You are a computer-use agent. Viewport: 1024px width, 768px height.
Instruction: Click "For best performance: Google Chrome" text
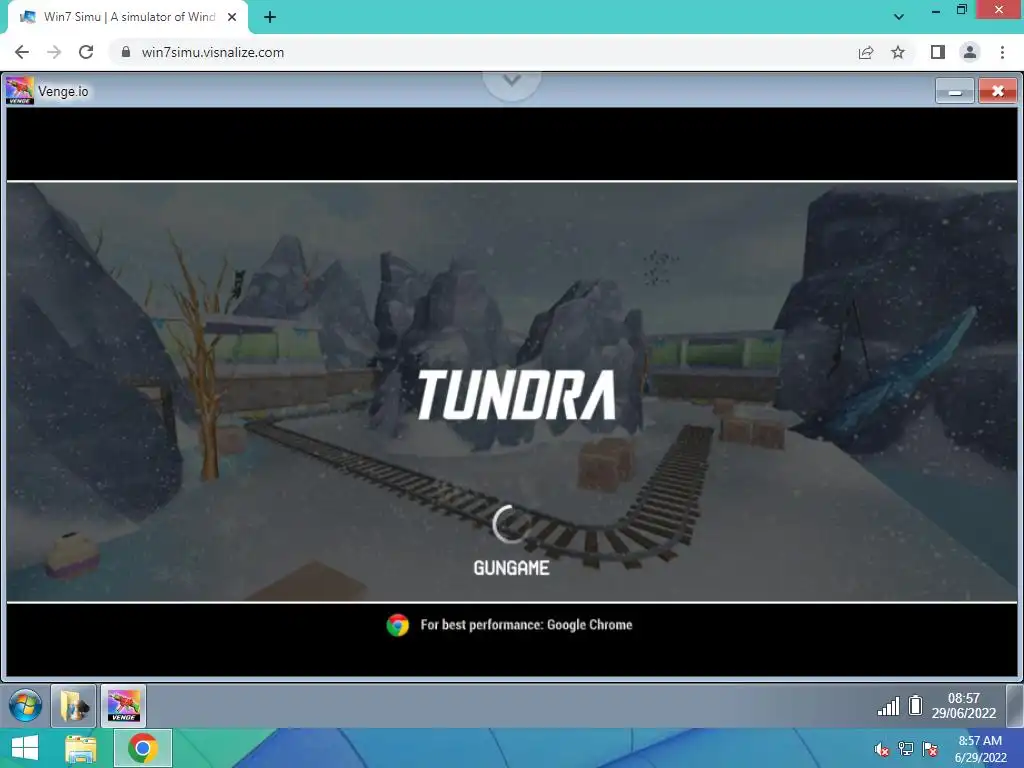526,625
